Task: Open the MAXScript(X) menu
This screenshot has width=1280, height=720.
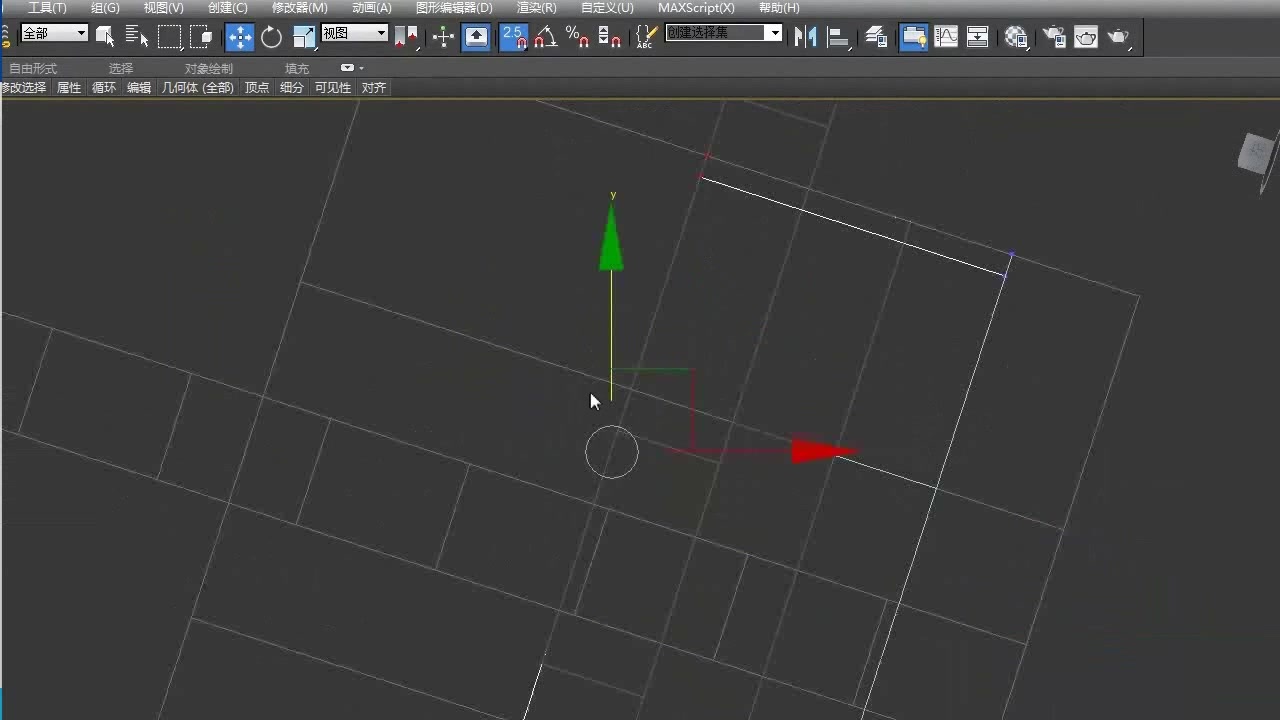Action: (696, 8)
